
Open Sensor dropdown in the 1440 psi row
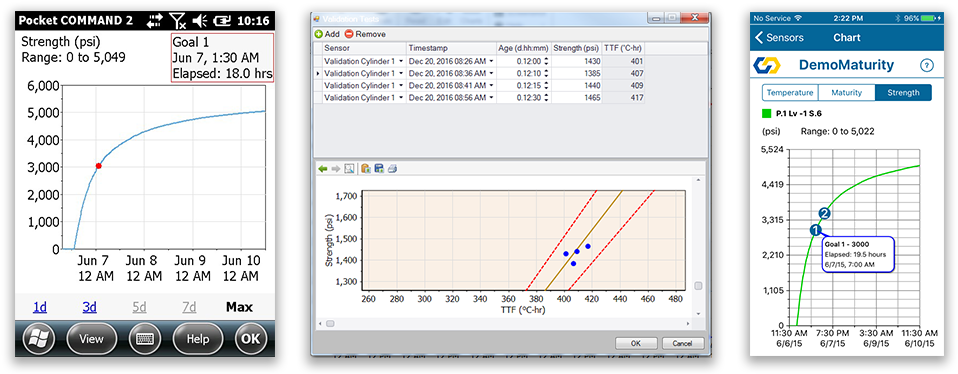(x=401, y=86)
